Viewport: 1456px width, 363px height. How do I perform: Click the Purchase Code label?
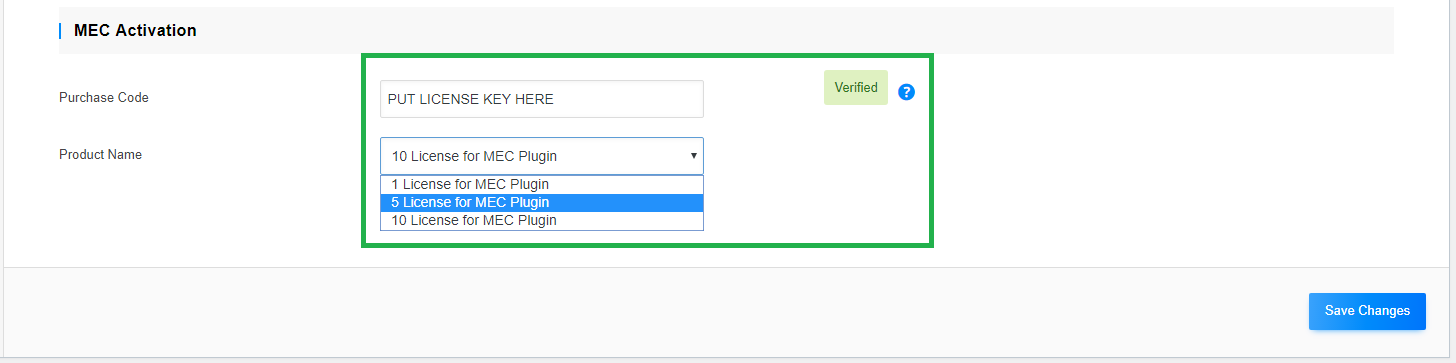[104, 97]
